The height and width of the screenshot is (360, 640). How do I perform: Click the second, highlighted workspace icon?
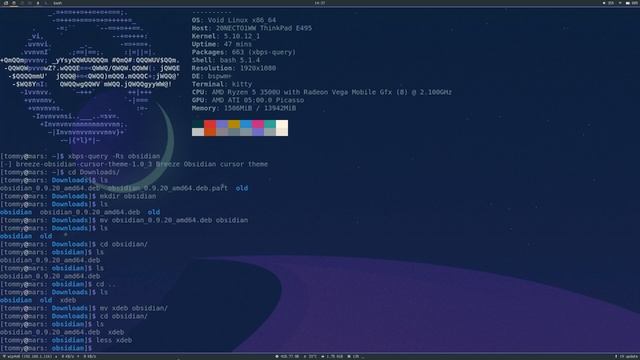14,3
